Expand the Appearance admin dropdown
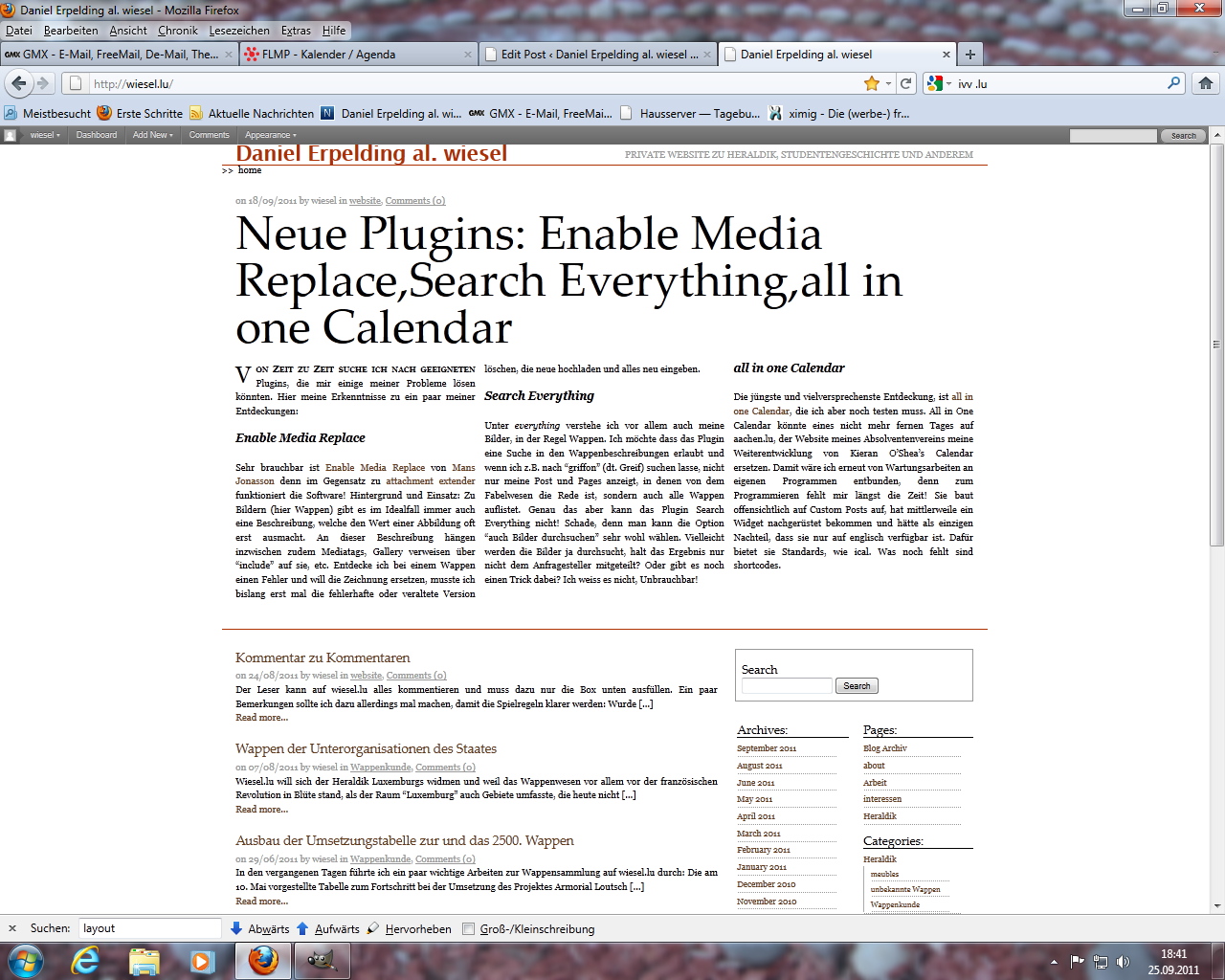The width and height of the screenshot is (1225, 980). coord(270,135)
